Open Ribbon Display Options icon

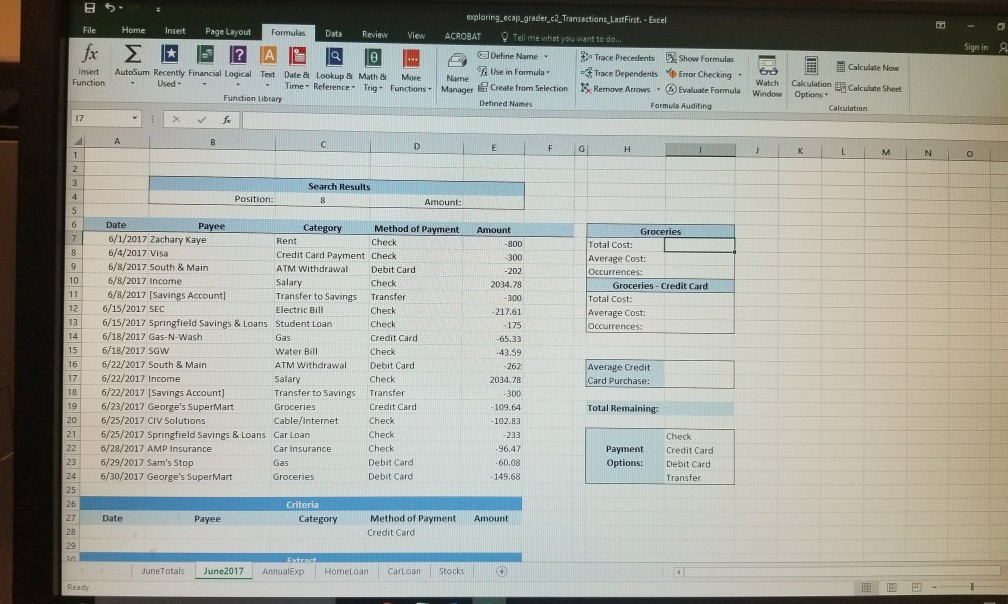940,25
